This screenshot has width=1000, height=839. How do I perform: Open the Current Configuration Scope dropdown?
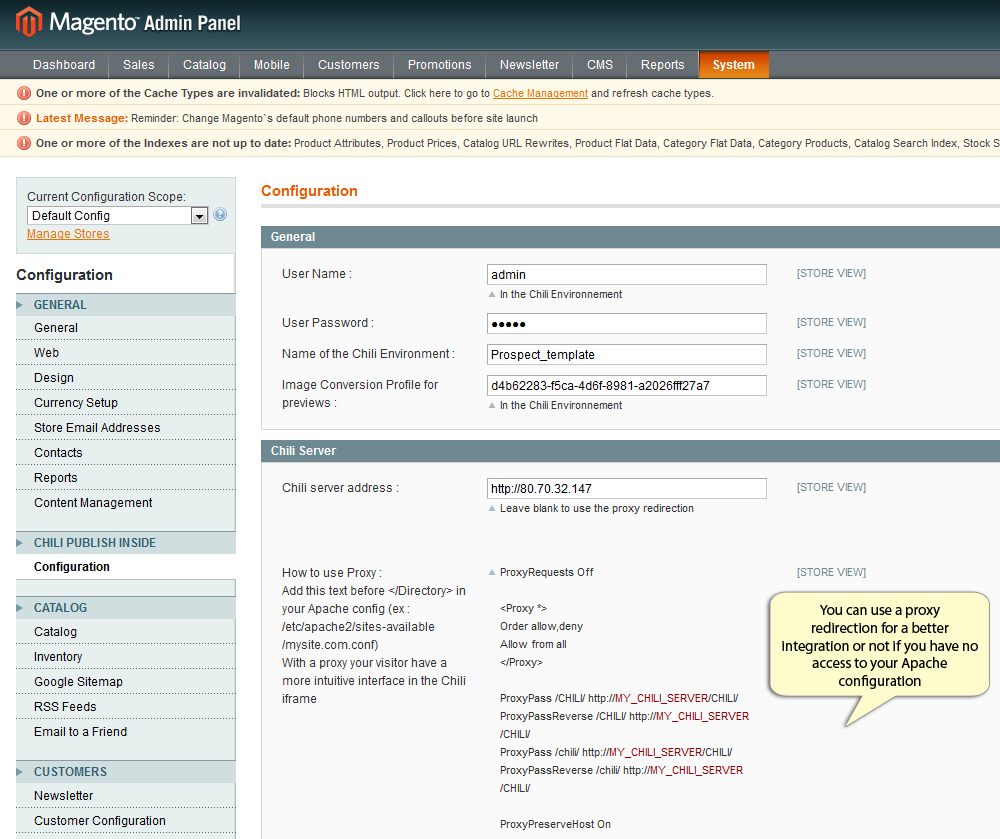coord(118,215)
